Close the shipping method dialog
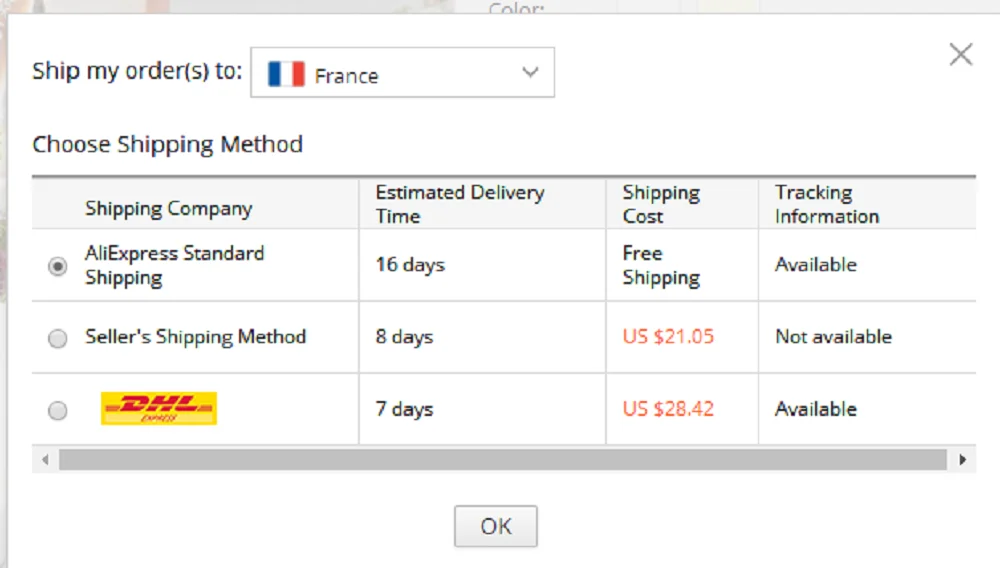Image resolution: width=1000 pixels, height=568 pixels. click(960, 55)
